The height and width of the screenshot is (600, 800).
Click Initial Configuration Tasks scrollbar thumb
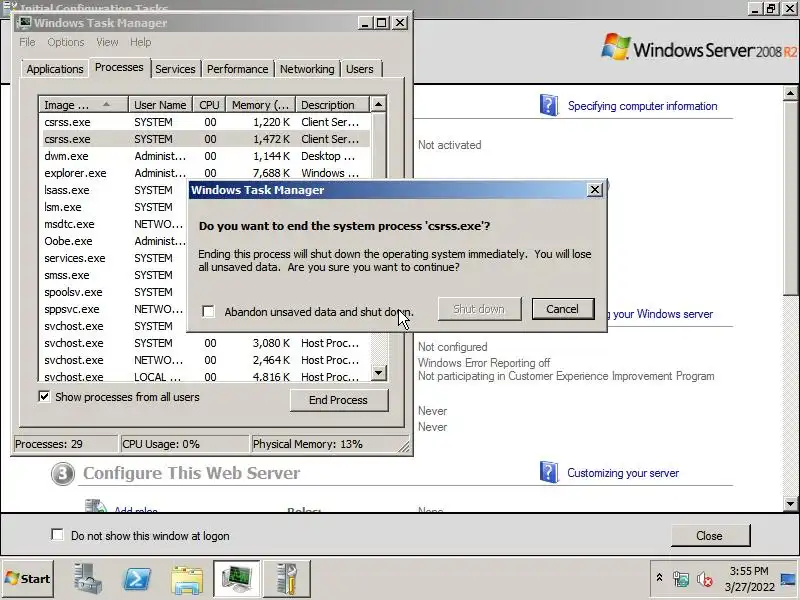[x=790, y=197]
